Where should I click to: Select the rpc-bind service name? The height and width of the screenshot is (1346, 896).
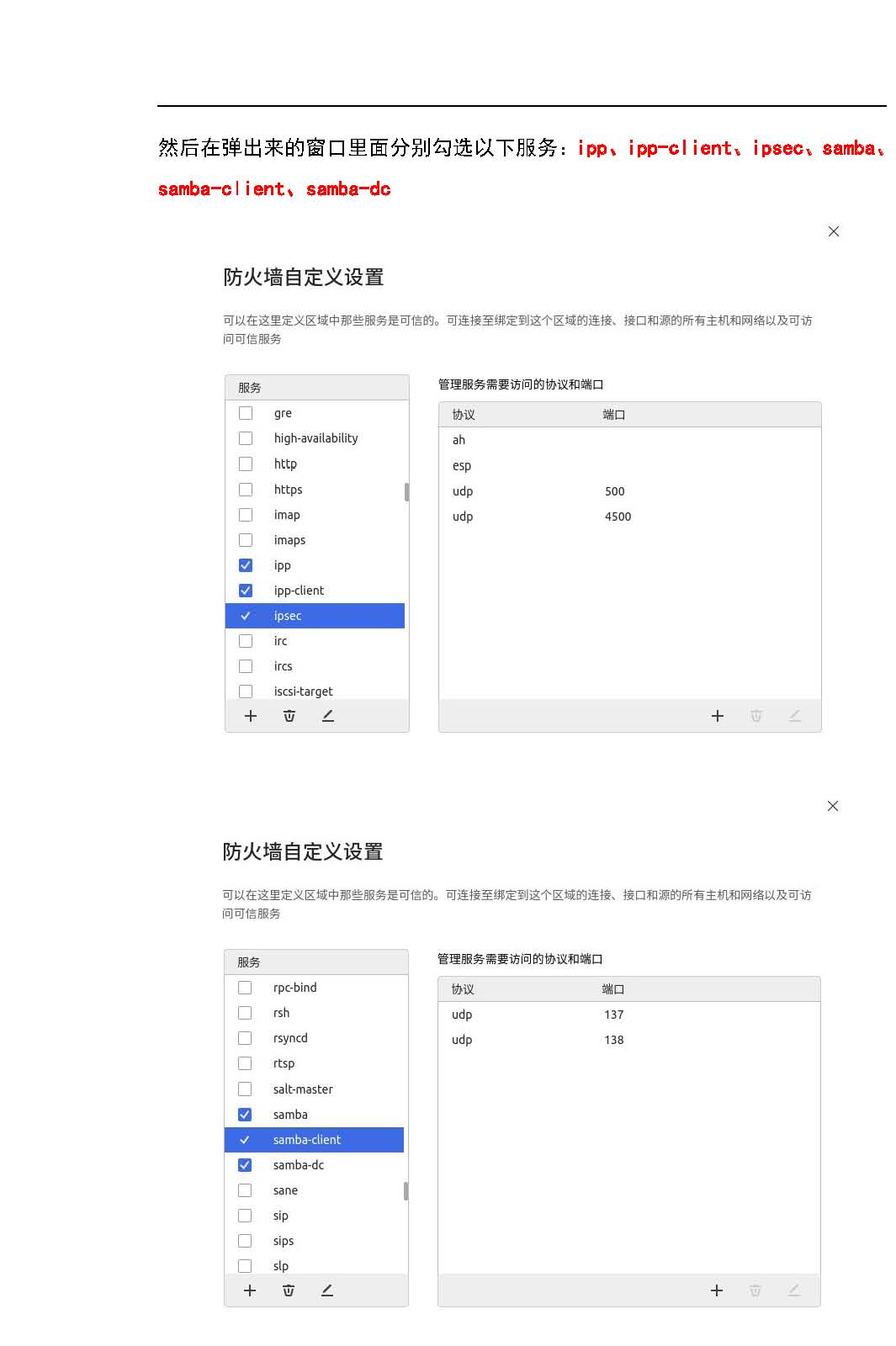pos(294,988)
